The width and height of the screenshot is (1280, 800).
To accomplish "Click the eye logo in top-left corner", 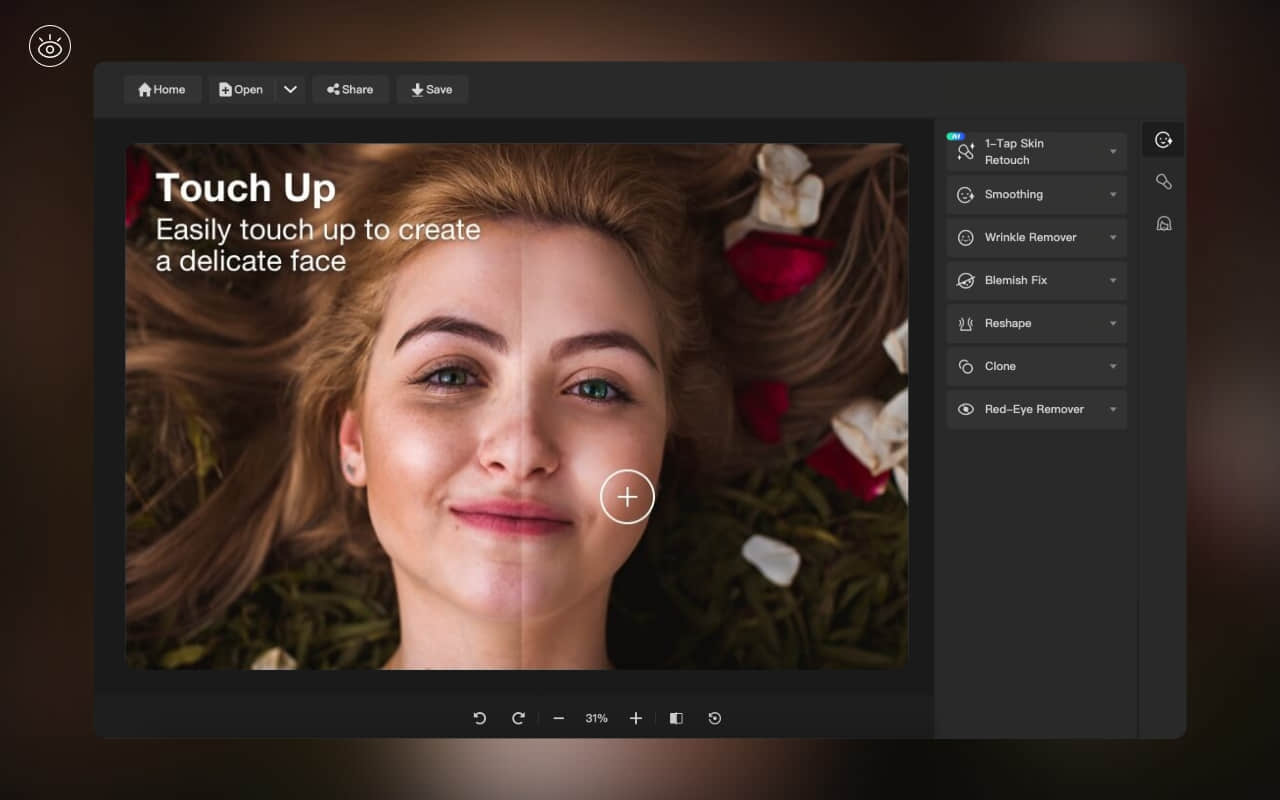I will click(x=50, y=46).
